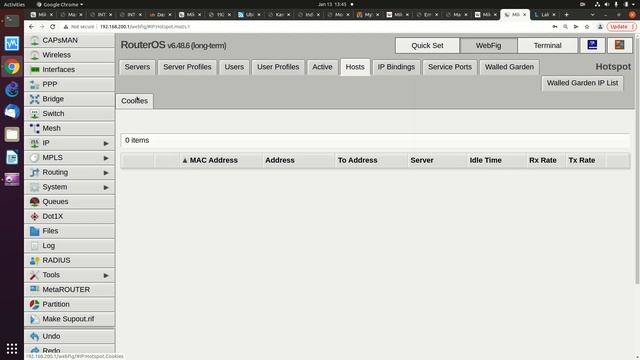Open the IP Bindings tab
This screenshot has height=360, width=640.
pos(396,67)
